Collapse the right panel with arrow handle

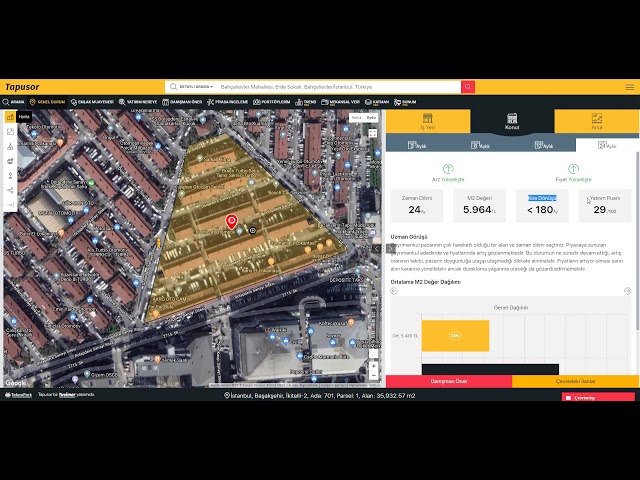tap(391, 248)
